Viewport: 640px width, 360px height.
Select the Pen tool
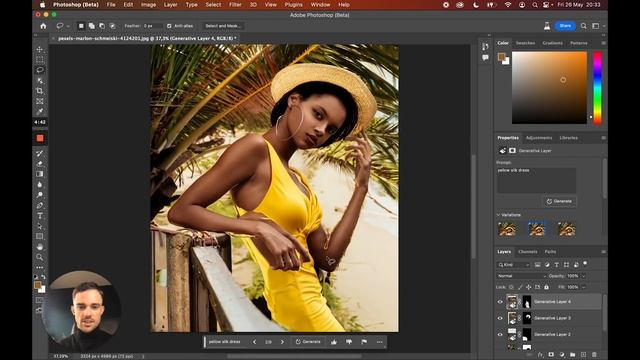[x=40, y=205]
